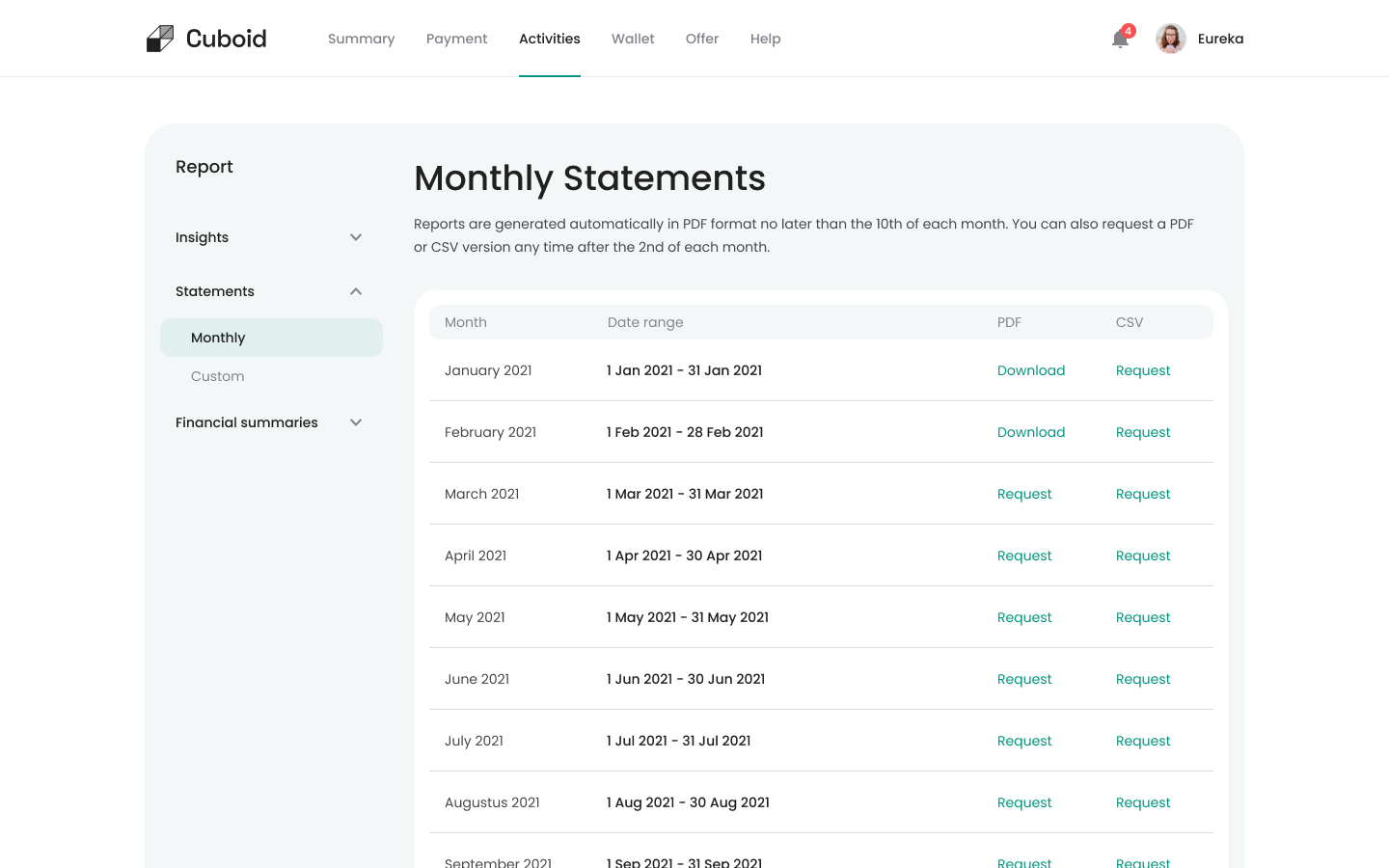Open Eureka's profile avatar
Image resolution: width=1389 pixels, height=868 pixels.
click(x=1170, y=39)
